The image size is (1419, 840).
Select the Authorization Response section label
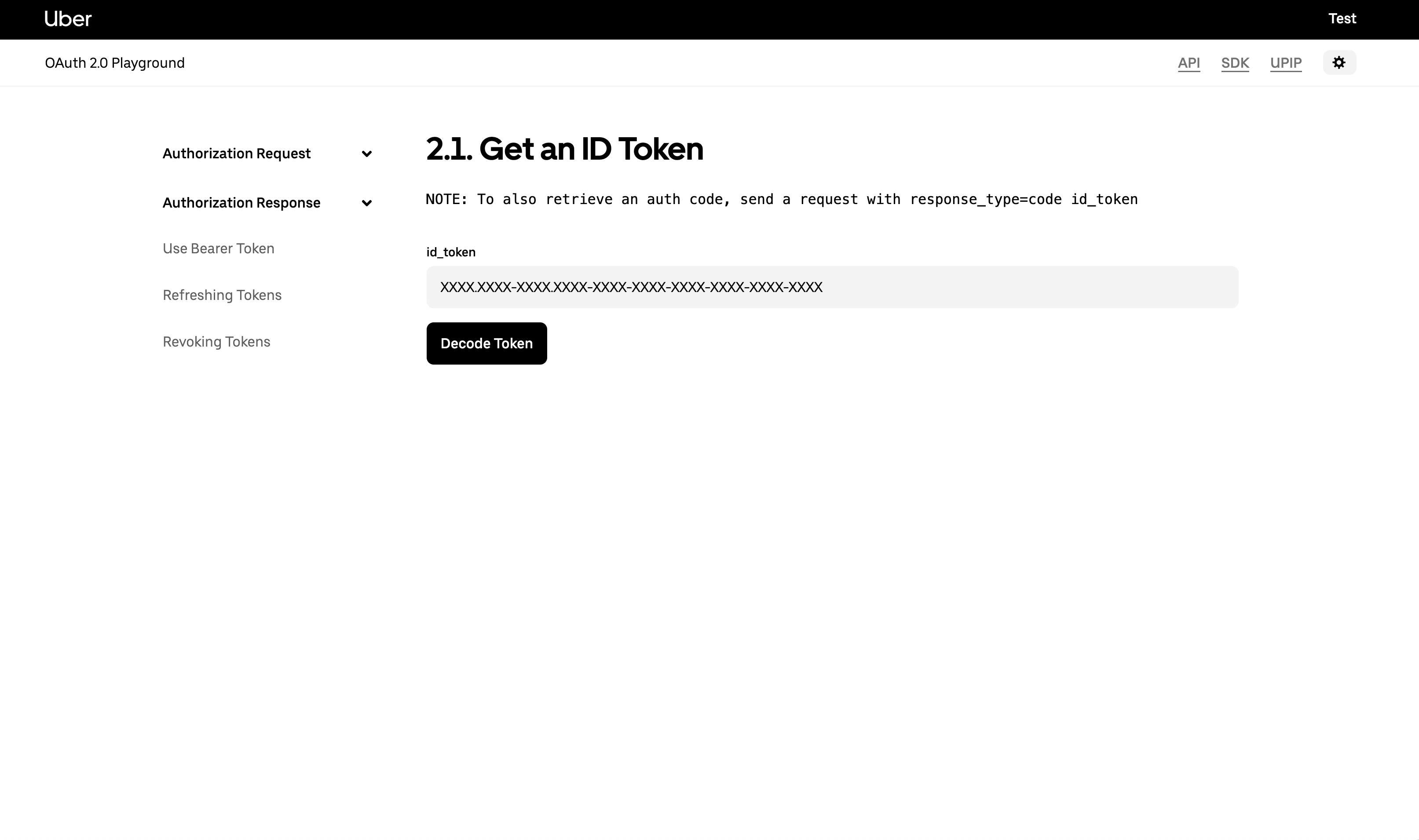[x=241, y=203]
